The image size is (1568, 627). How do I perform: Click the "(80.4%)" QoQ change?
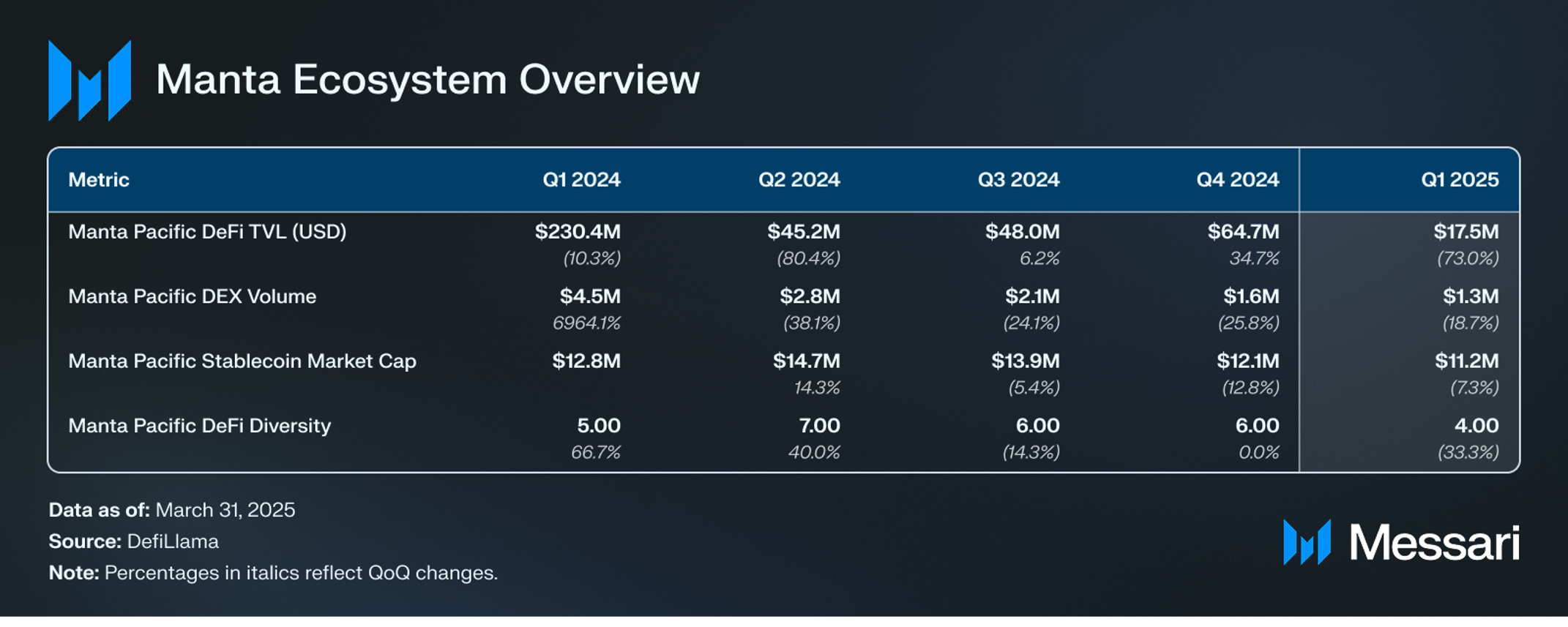pos(808,258)
